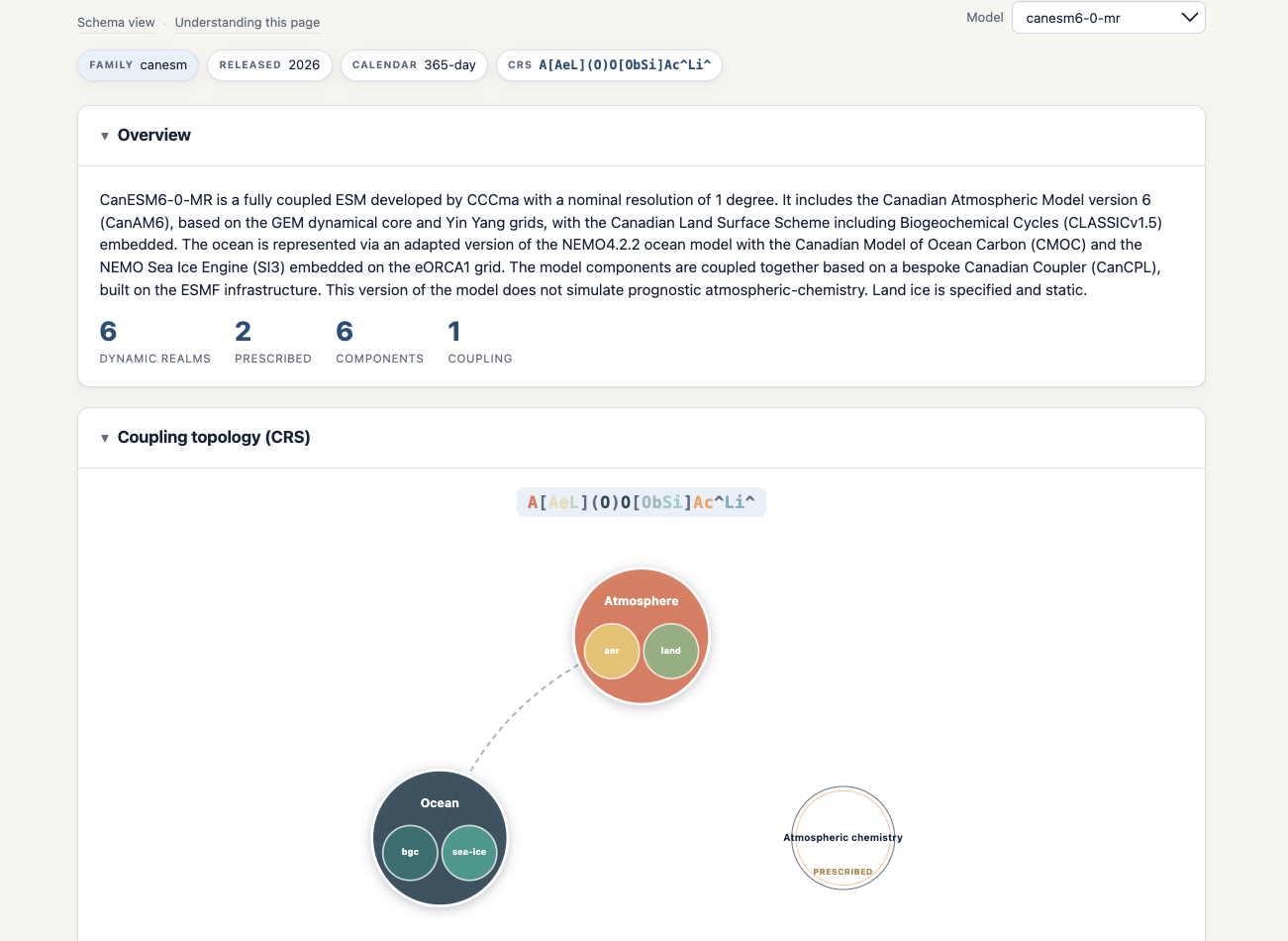
Task: Select the Atmosphere node in topology diagram
Action: 642,600
